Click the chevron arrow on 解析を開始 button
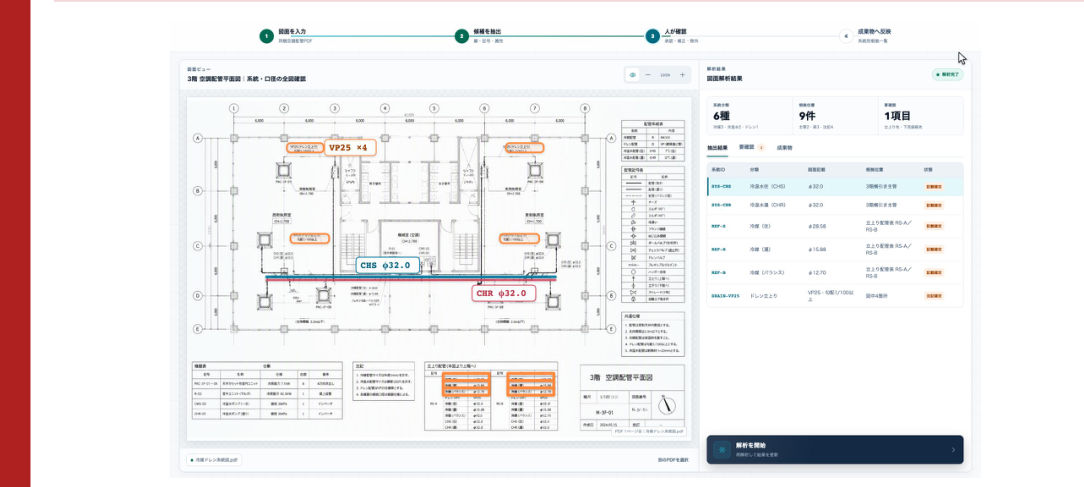The image size is (1084, 487). tap(953, 450)
